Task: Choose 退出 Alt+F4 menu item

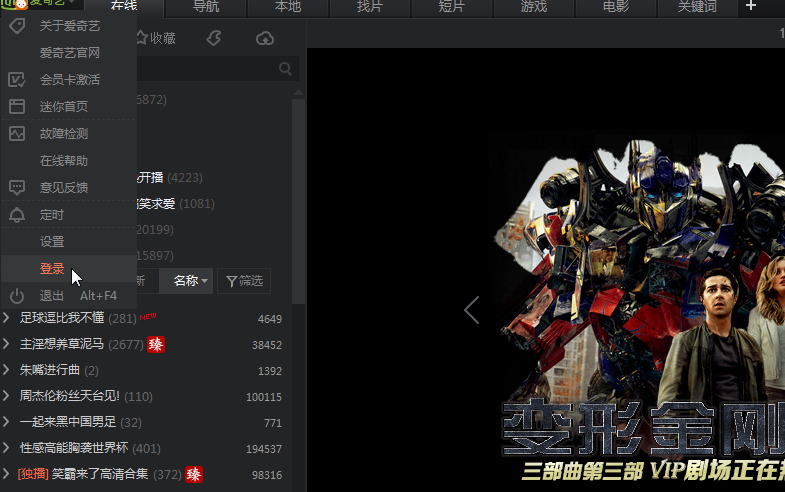Action: [x=69, y=296]
